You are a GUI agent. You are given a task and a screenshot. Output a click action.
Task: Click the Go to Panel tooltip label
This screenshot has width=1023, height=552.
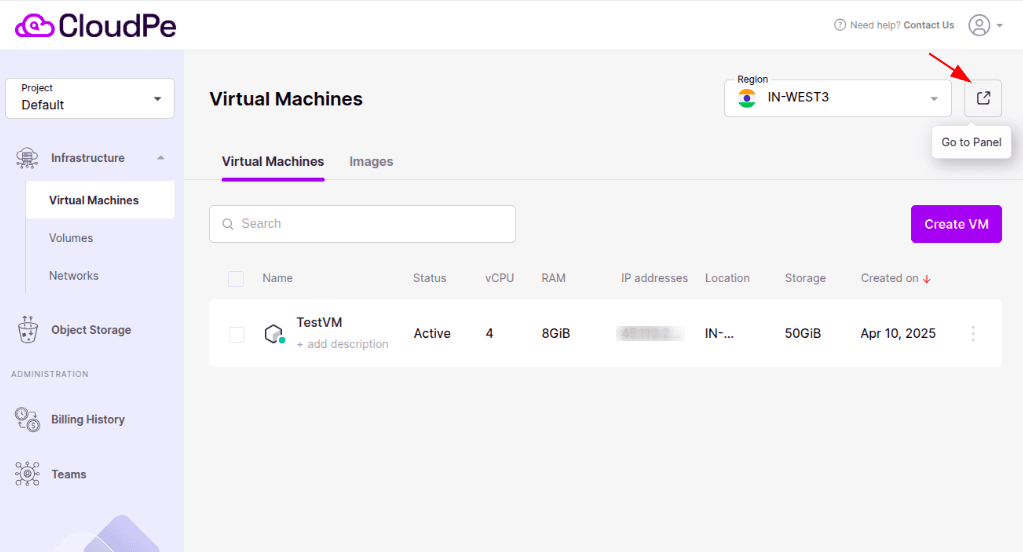[971, 142]
